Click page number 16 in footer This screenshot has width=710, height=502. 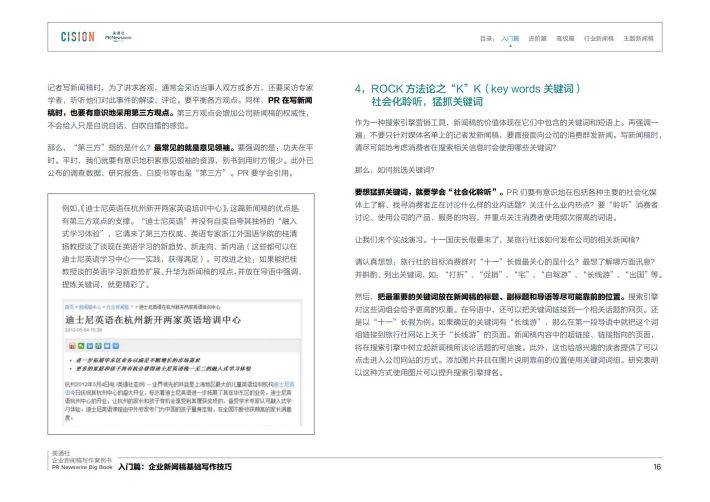tap(657, 467)
